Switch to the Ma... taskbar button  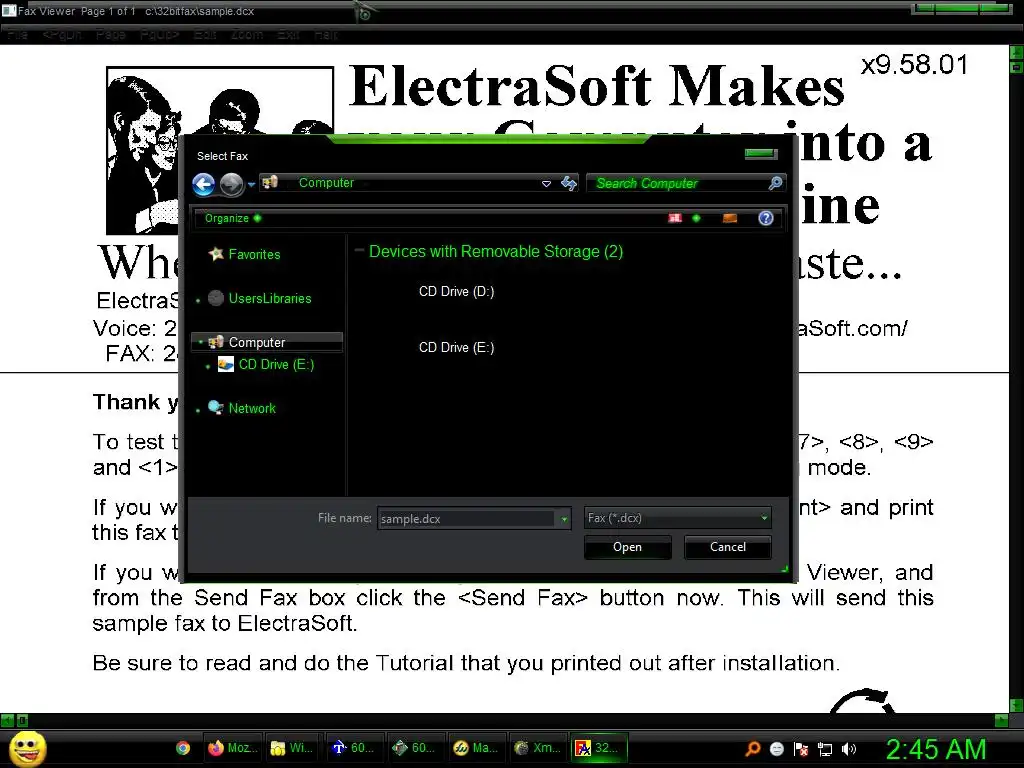point(476,748)
